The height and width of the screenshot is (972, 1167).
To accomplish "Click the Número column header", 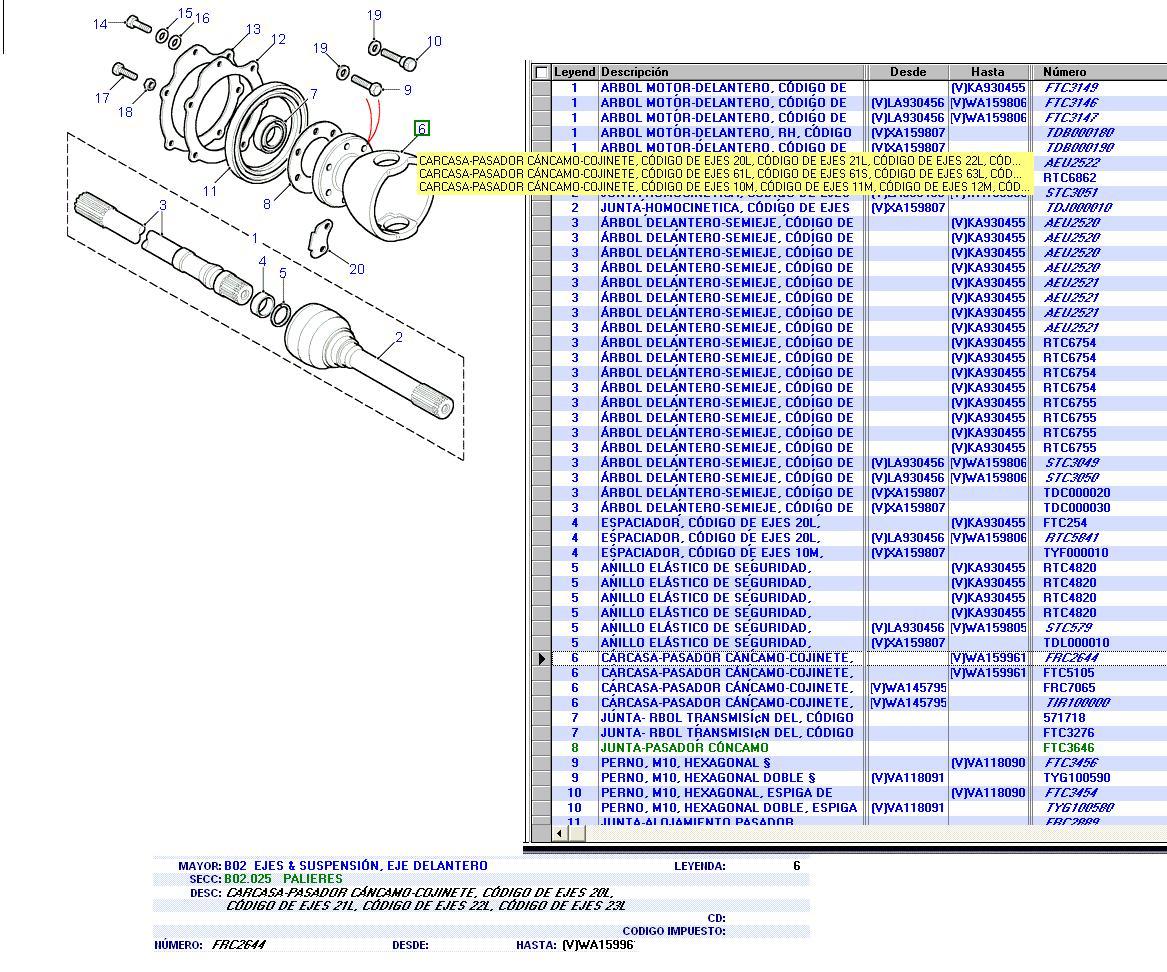I will 1098,72.
